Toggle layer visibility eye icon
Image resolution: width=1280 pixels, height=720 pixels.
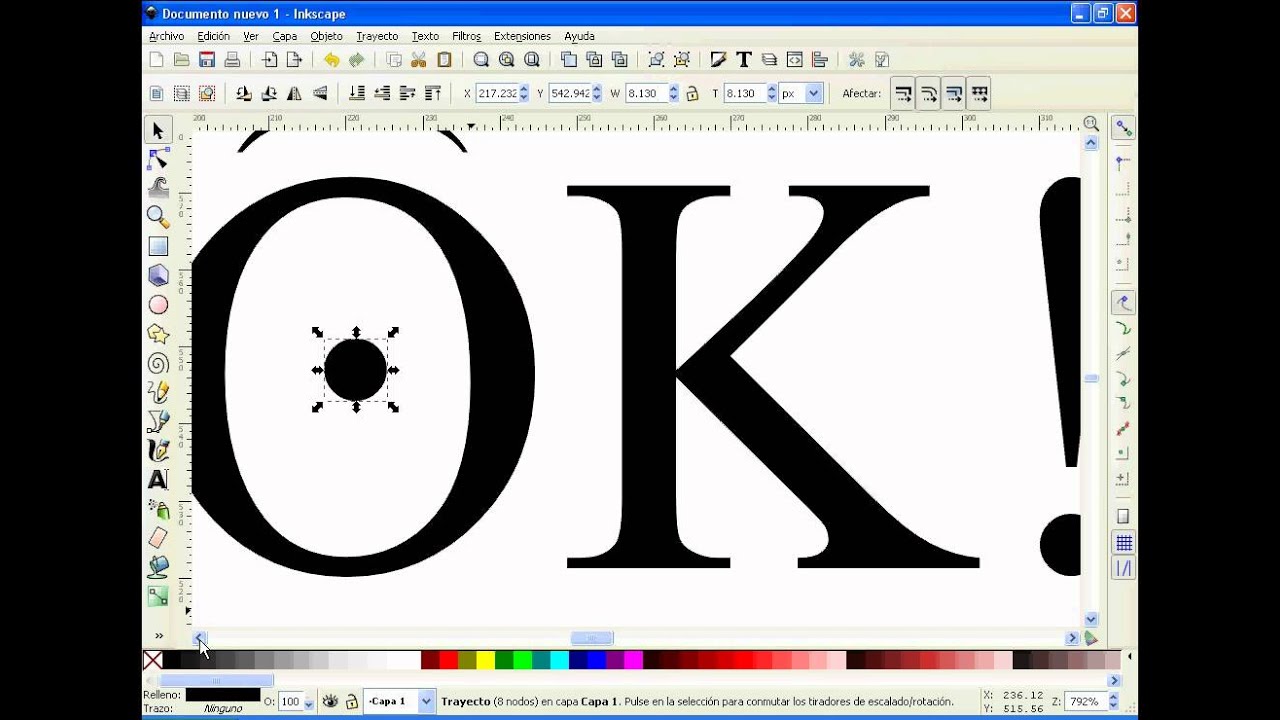[330, 702]
